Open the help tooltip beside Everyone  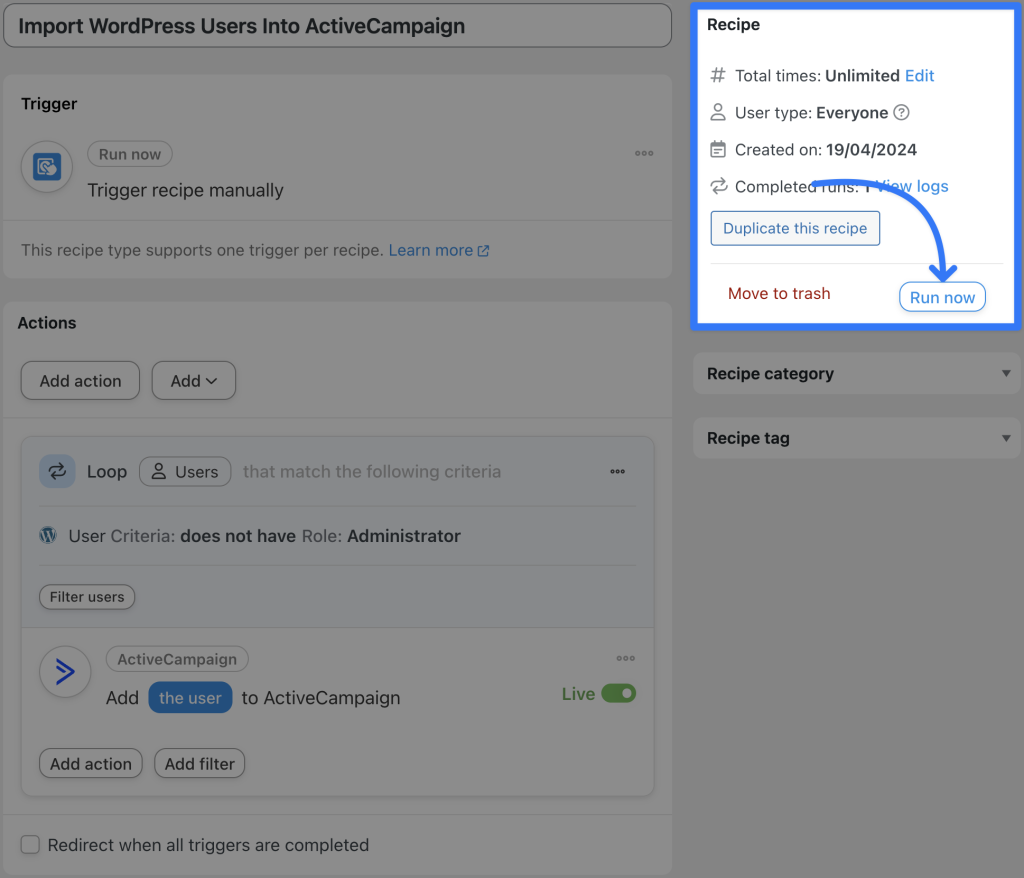pyautogui.click(x=901, y=112)
